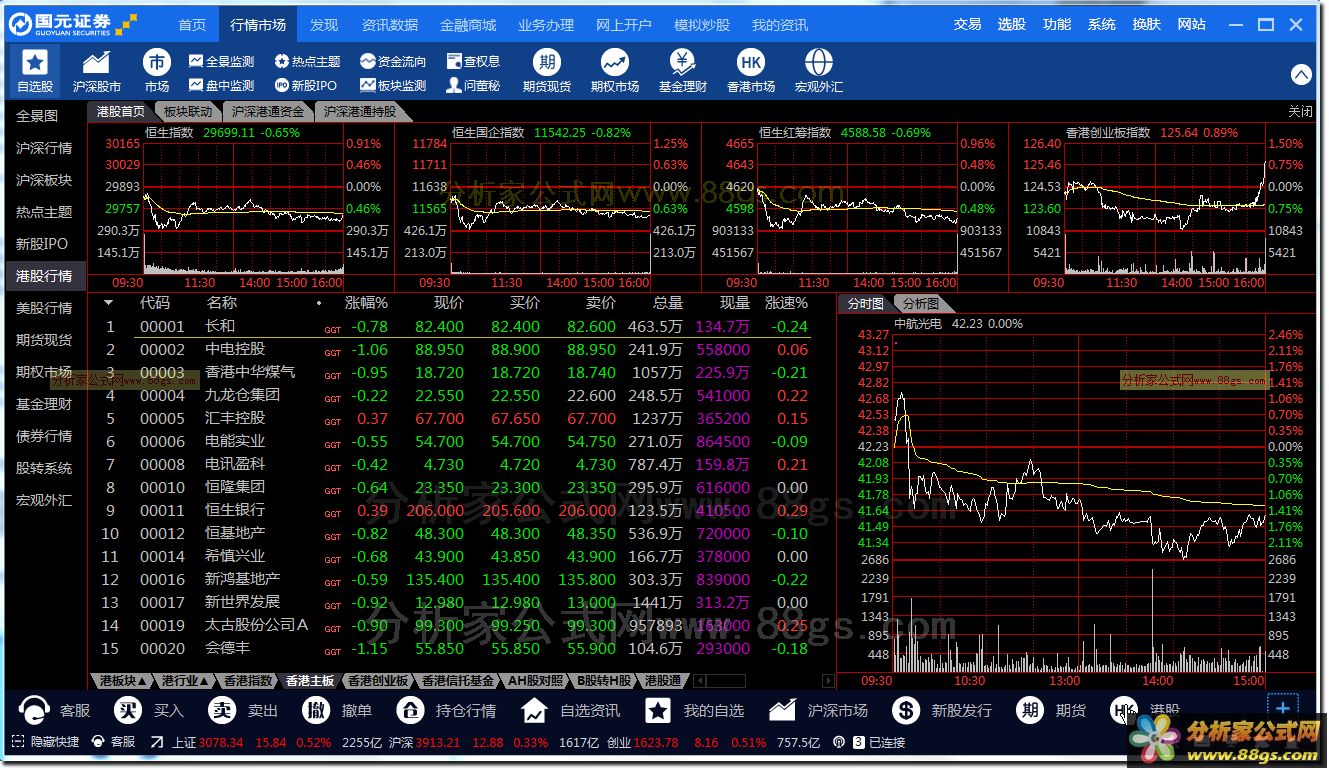
Task: Expand the 港行业 bottom tab menu
Action: [186, 681]
